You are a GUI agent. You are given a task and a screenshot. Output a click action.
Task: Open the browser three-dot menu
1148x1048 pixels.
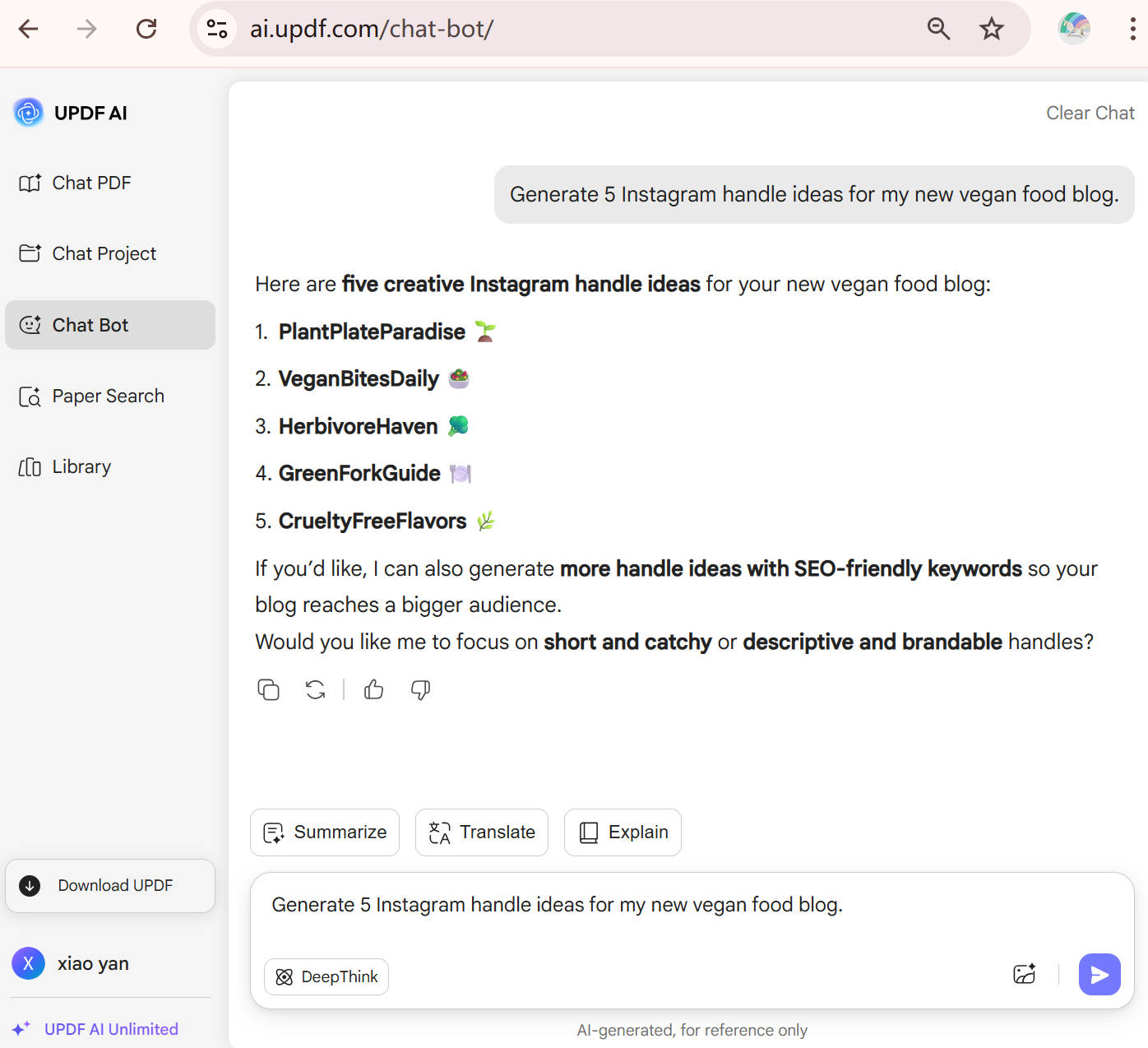tap(1132, 29)
